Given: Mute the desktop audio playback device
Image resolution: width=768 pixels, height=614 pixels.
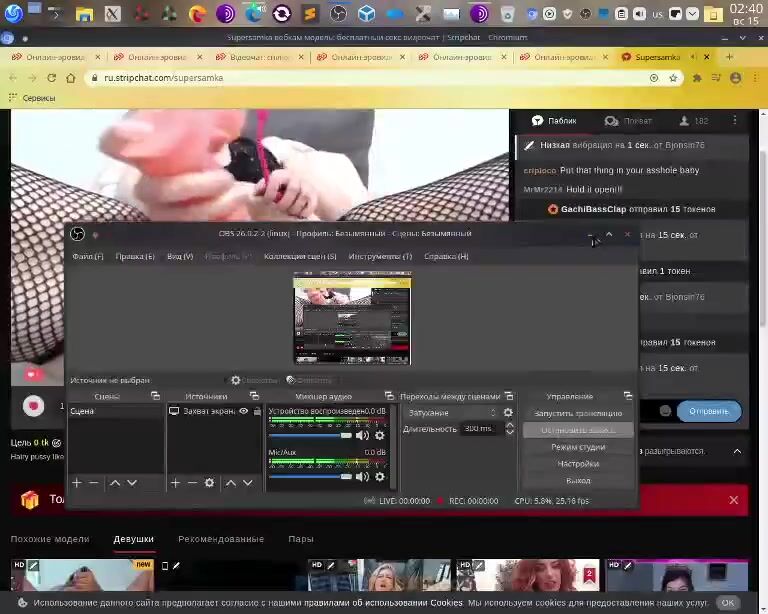Looking at the screenshot, I should [362, 435].
